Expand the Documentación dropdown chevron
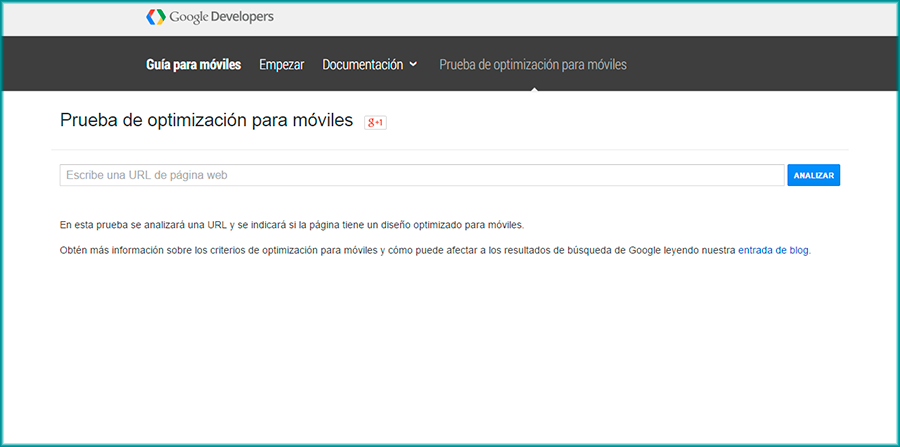This screenshot has height=447, width=900. click(413, 65)
